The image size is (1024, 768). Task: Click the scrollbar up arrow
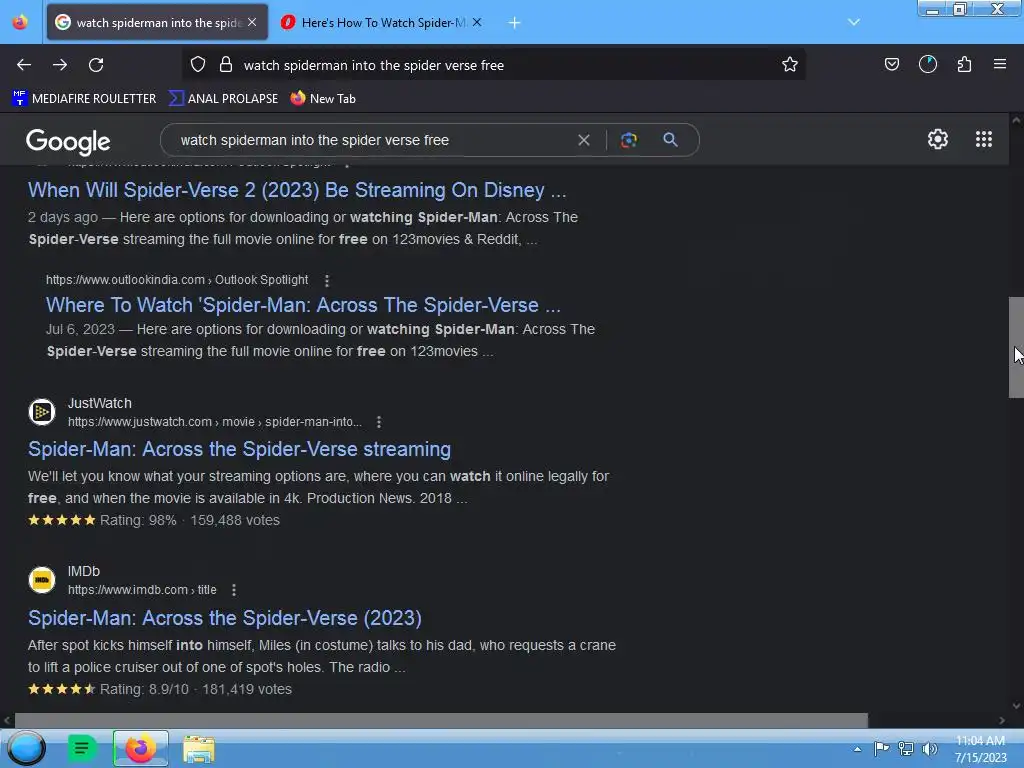click(1016, 120)
